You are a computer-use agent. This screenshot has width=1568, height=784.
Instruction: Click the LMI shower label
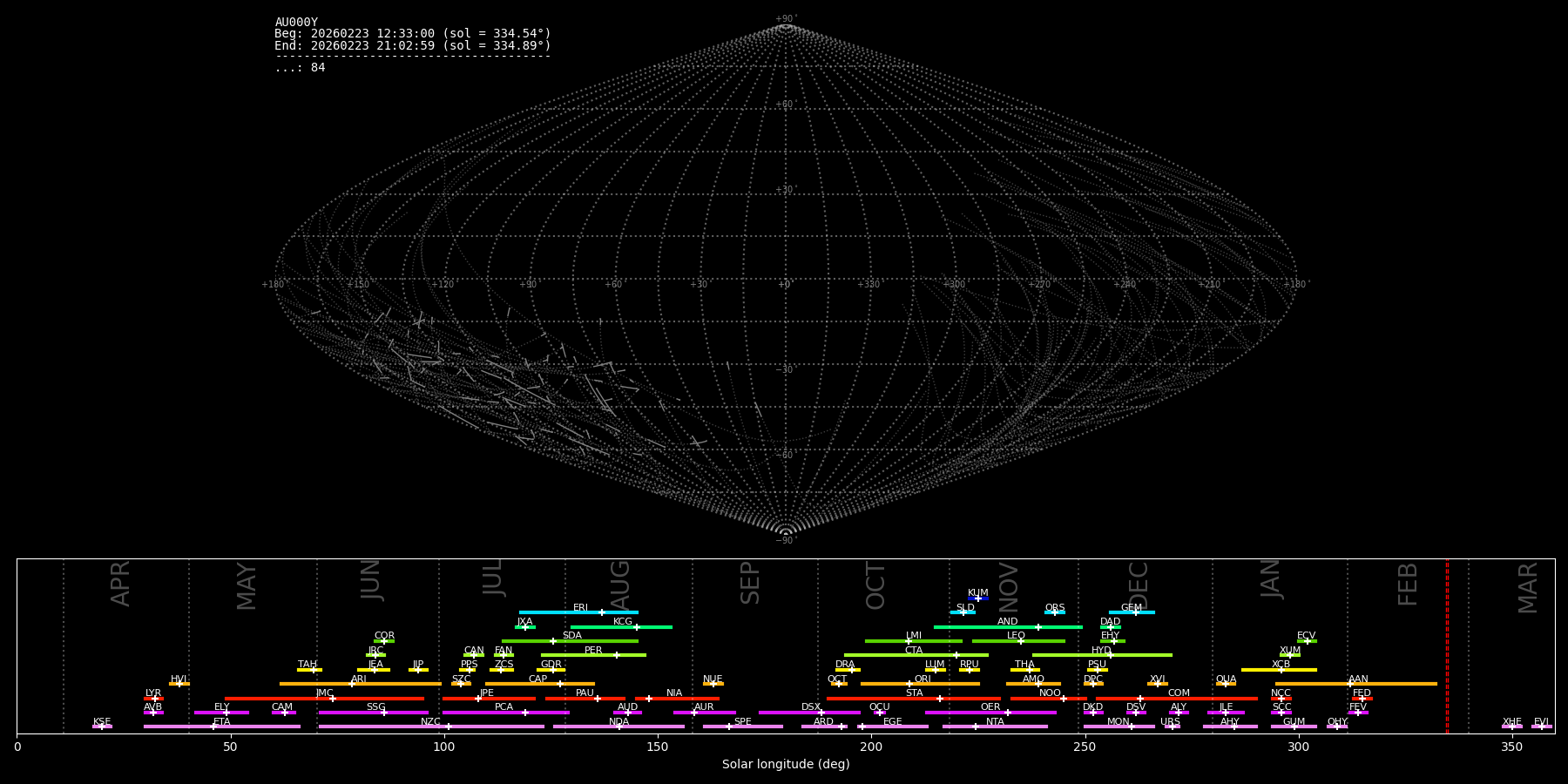coord(914,636)
